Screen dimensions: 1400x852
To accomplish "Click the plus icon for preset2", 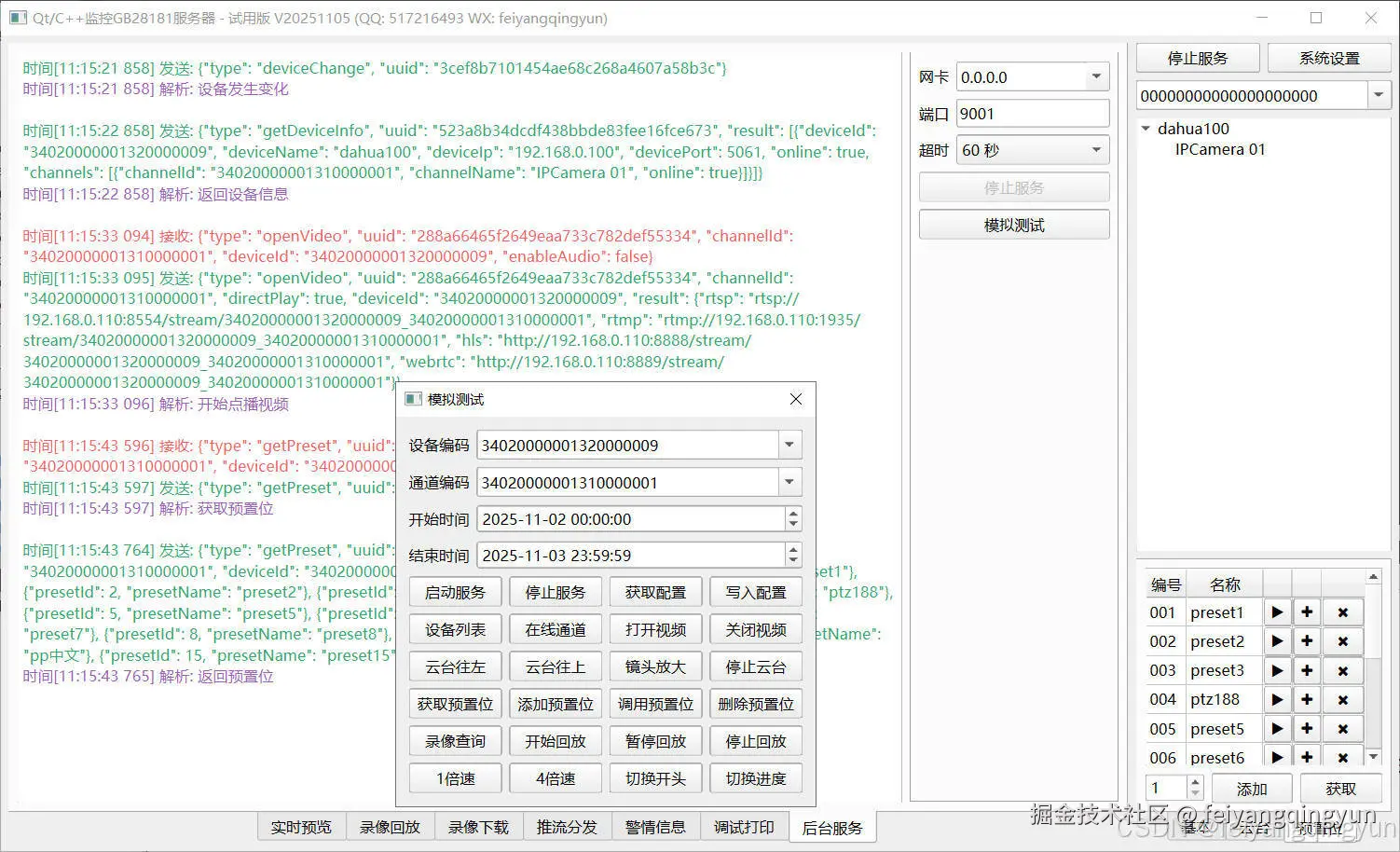I will tap(1307, 641).
